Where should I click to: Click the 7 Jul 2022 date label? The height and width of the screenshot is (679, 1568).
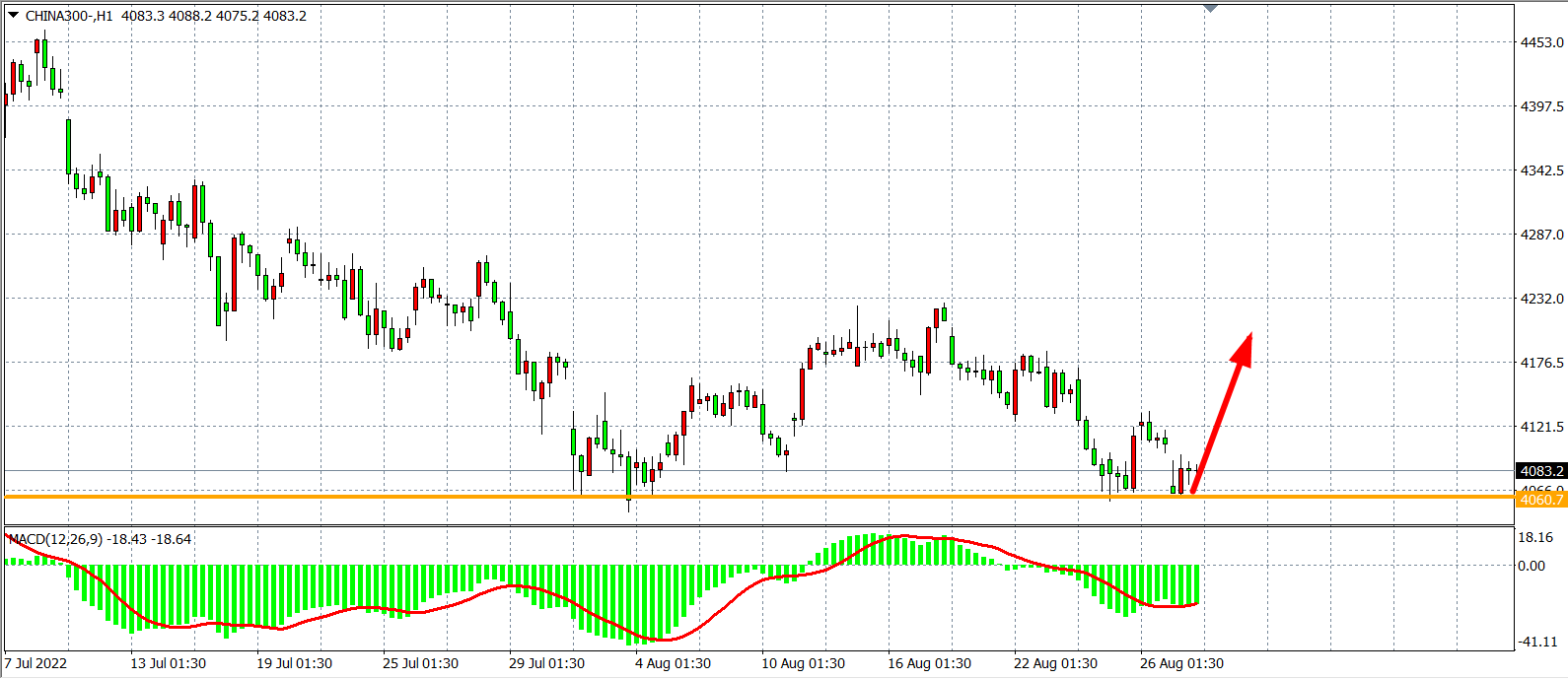pyautogui.click(x=36, y=663)
